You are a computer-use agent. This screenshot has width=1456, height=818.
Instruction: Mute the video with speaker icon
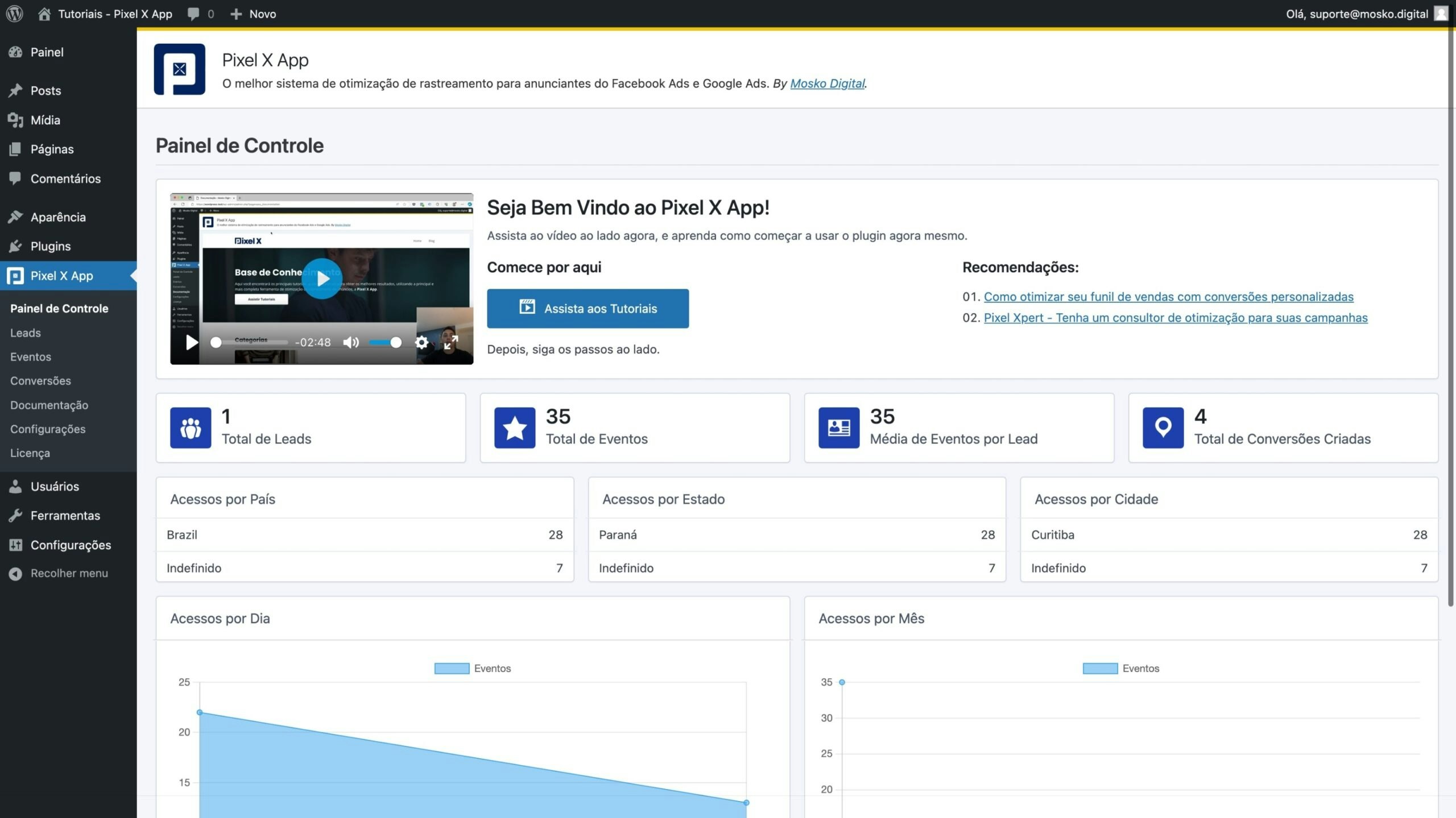(351, 342)
